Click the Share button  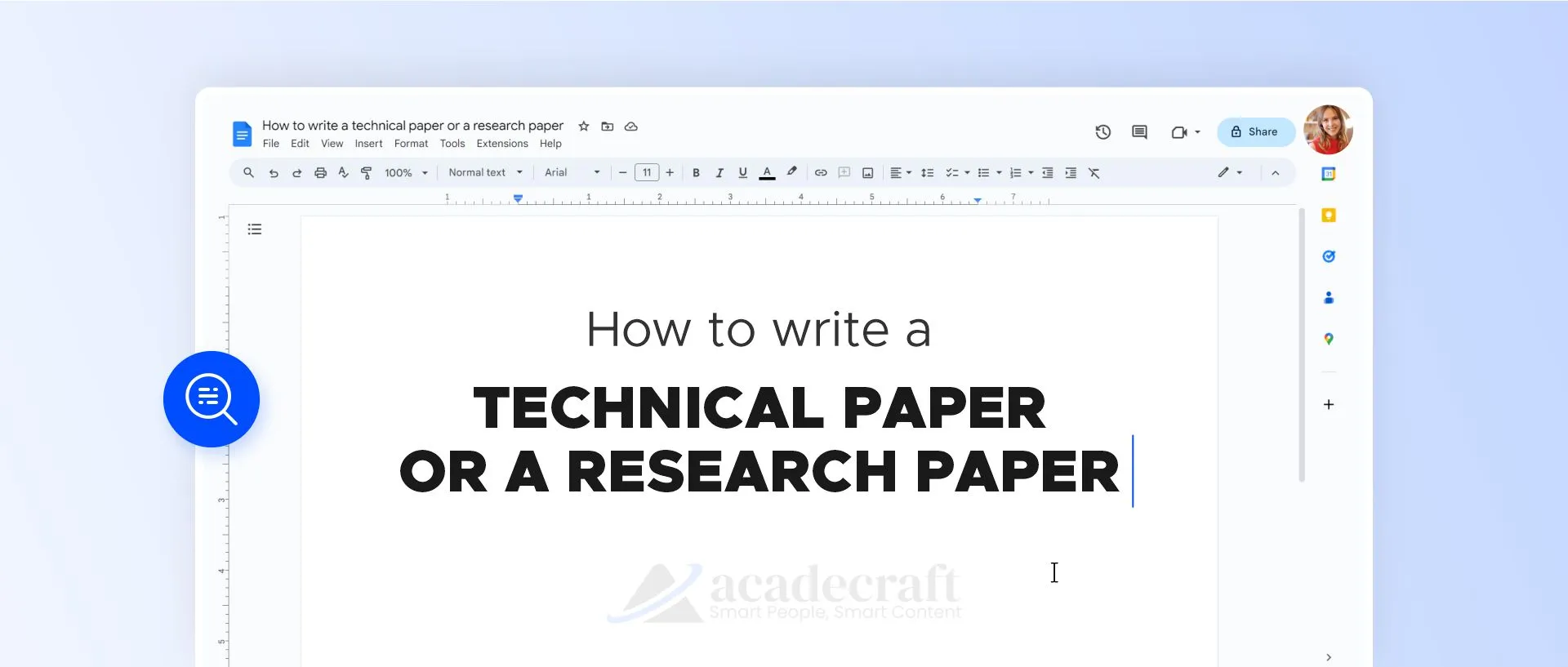click(x=1256, y=132)
